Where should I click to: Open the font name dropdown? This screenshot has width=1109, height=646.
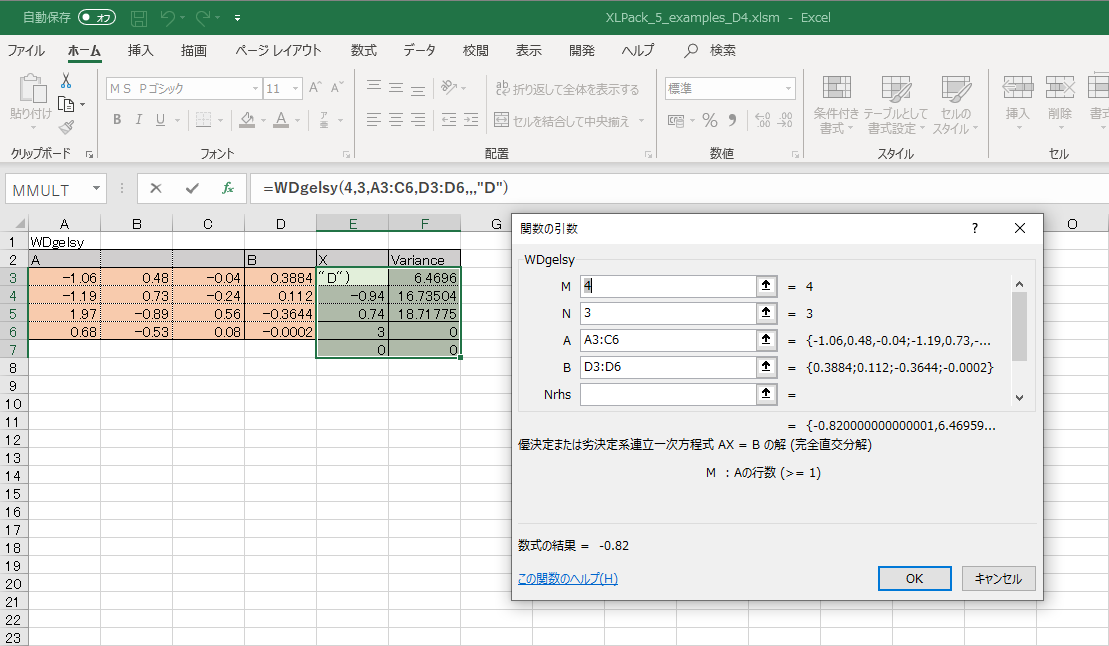click(255, 89)
